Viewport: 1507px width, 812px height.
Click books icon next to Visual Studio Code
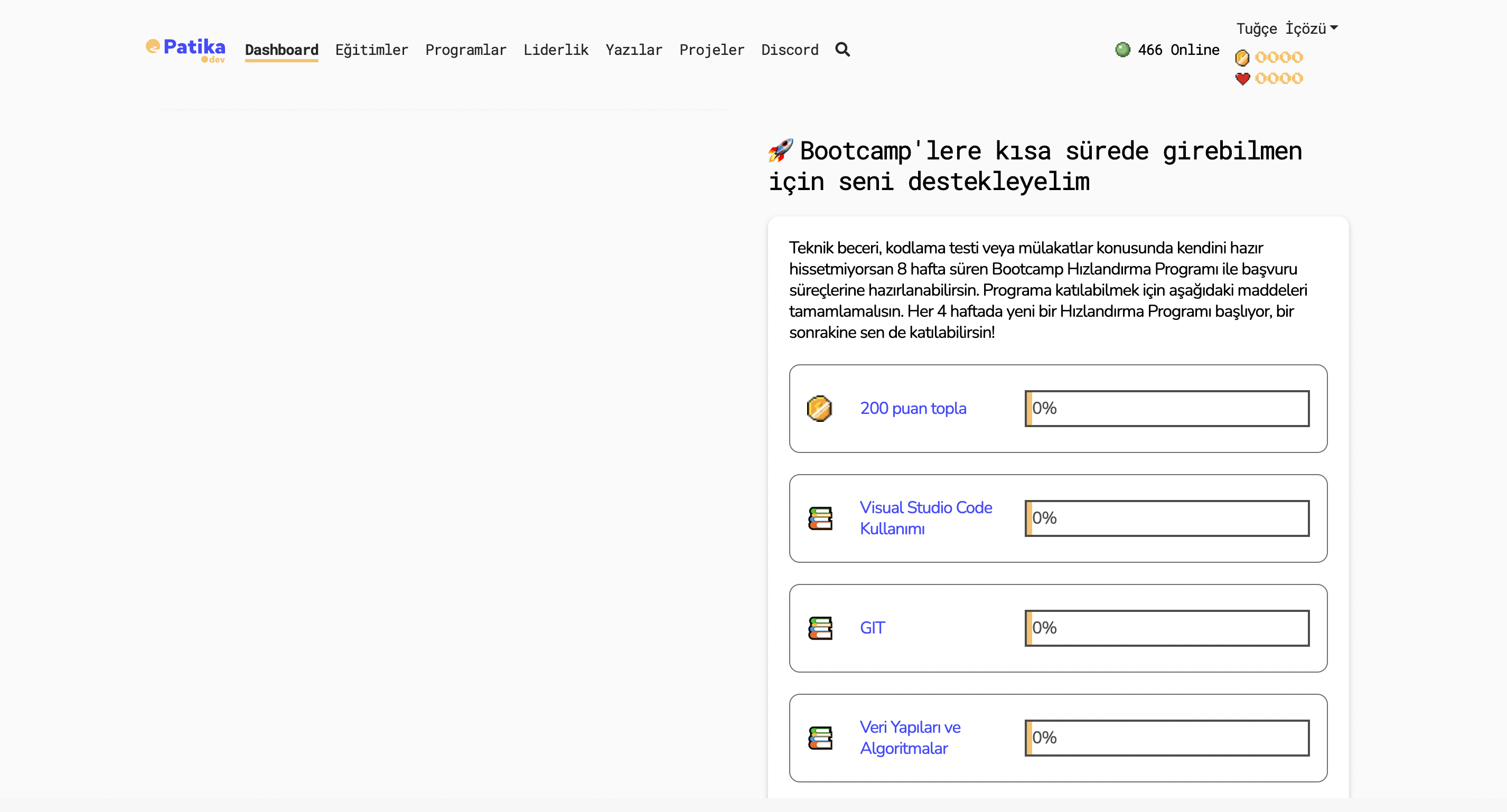(820, 518)
